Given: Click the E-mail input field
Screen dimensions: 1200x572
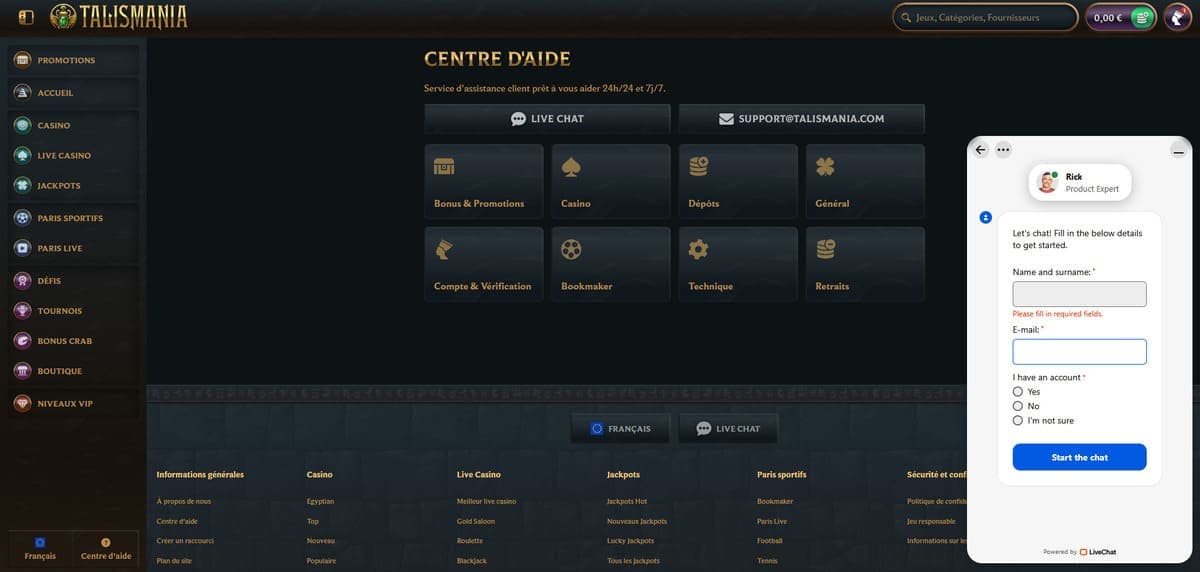Looking at the screenshot, I should click(1080, 352).
